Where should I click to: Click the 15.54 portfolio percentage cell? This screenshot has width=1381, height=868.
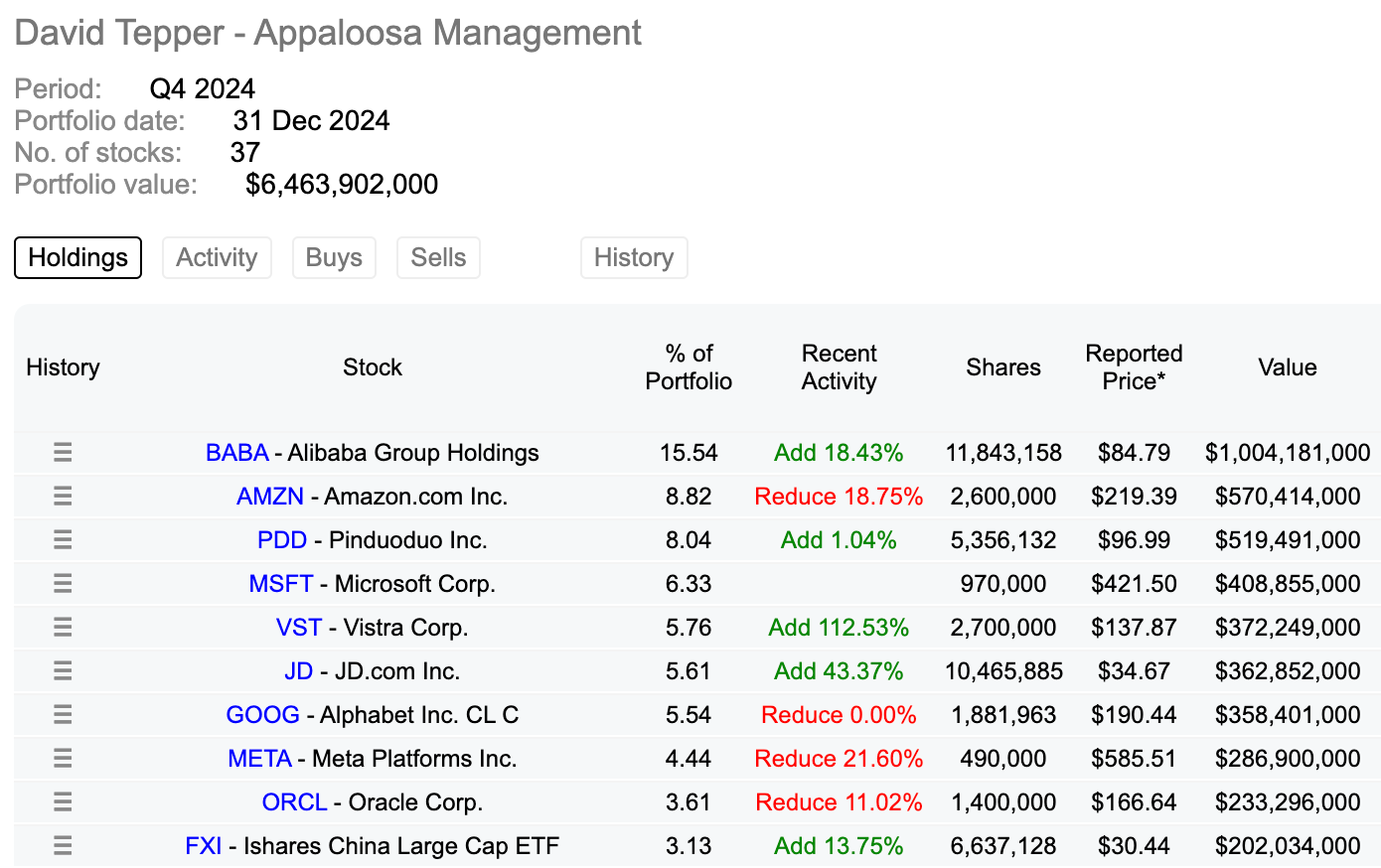689,453
